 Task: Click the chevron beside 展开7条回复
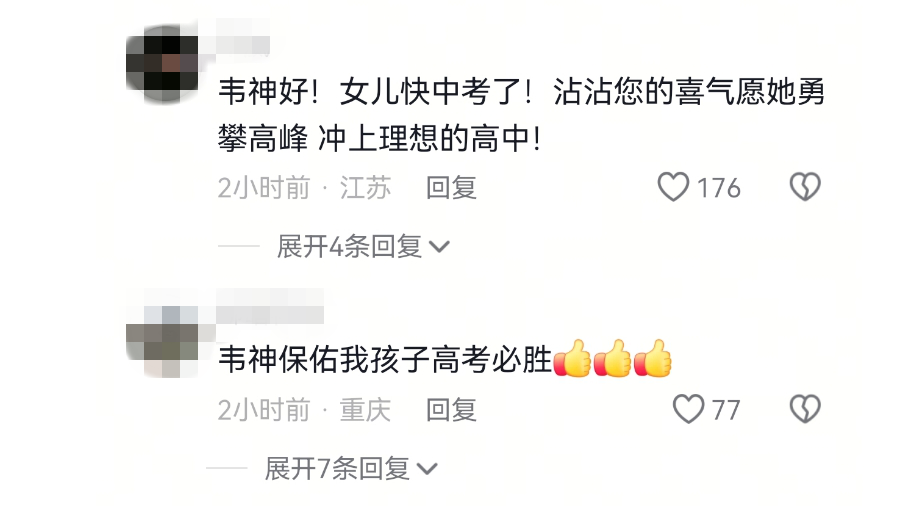point(427,470)
